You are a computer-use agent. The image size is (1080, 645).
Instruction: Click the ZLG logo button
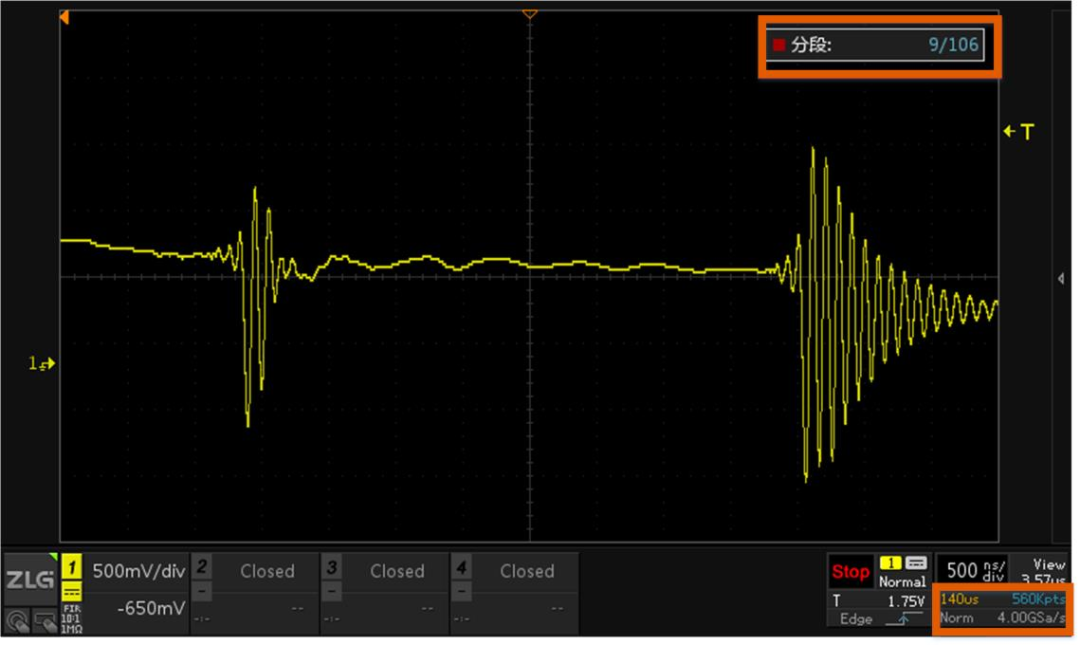pos(31,581)
